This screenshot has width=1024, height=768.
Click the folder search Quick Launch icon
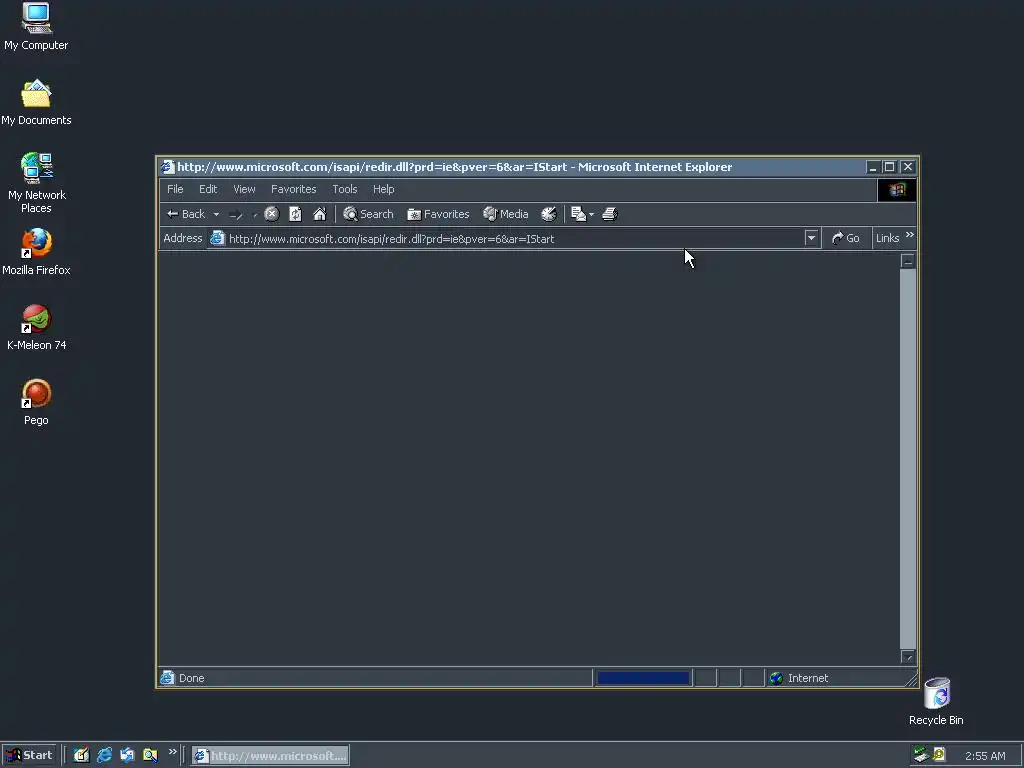(x=150, y=755)
